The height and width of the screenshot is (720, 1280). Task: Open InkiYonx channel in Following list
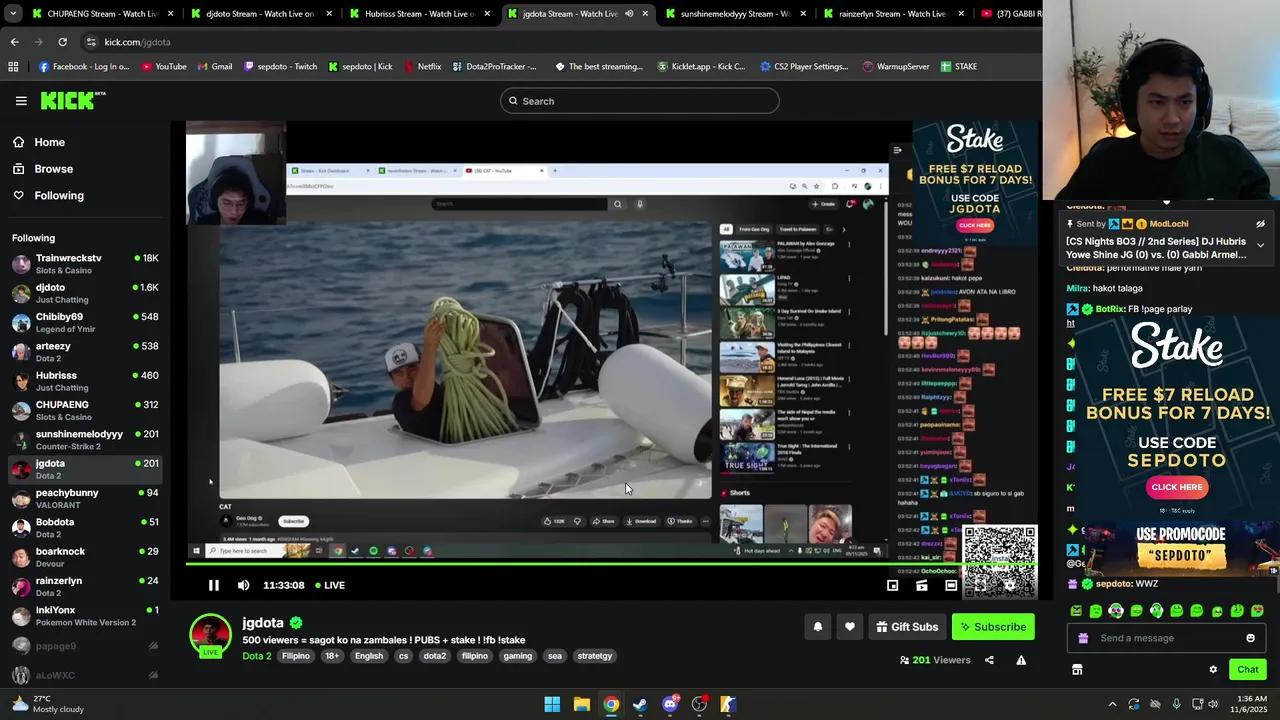[x=85, y=615]
